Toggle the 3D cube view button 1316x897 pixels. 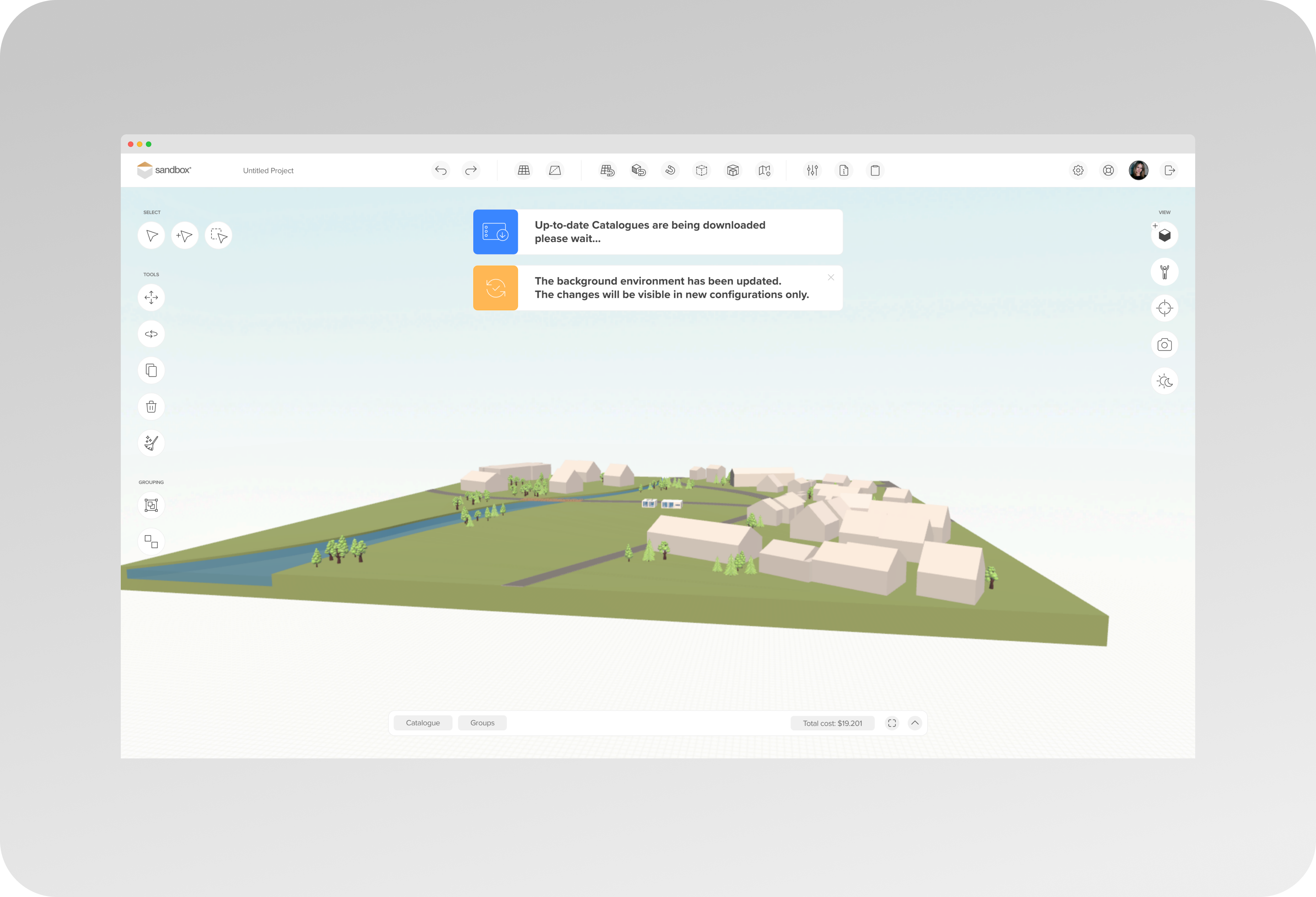tap(1164, 236)
